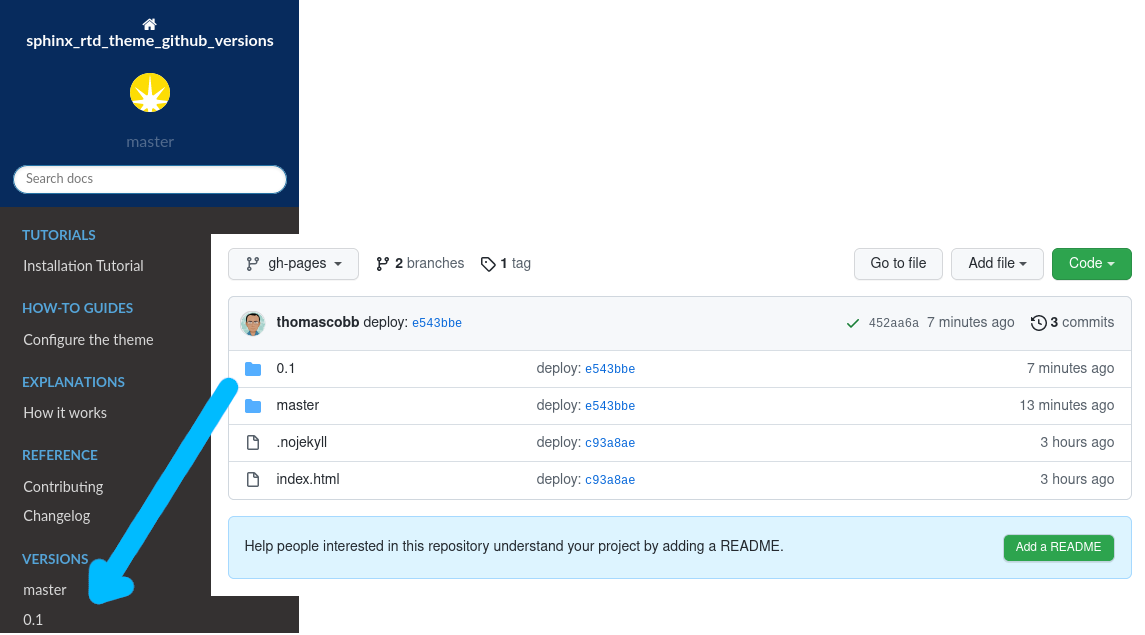Screen dimensions: 1145x635
Task: Click the green checkmark build status icon
Action: [852, 323]
